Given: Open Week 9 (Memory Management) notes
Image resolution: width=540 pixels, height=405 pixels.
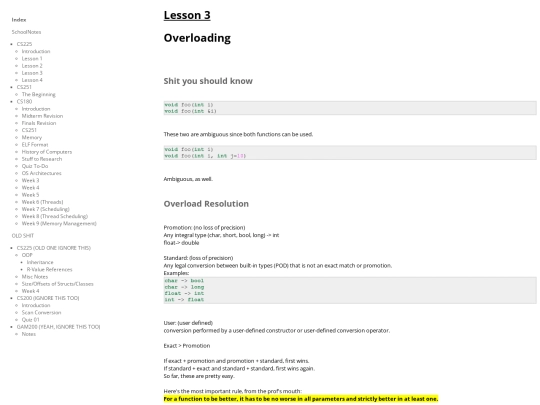Looking at the screenshot, I should coord(59,224).
